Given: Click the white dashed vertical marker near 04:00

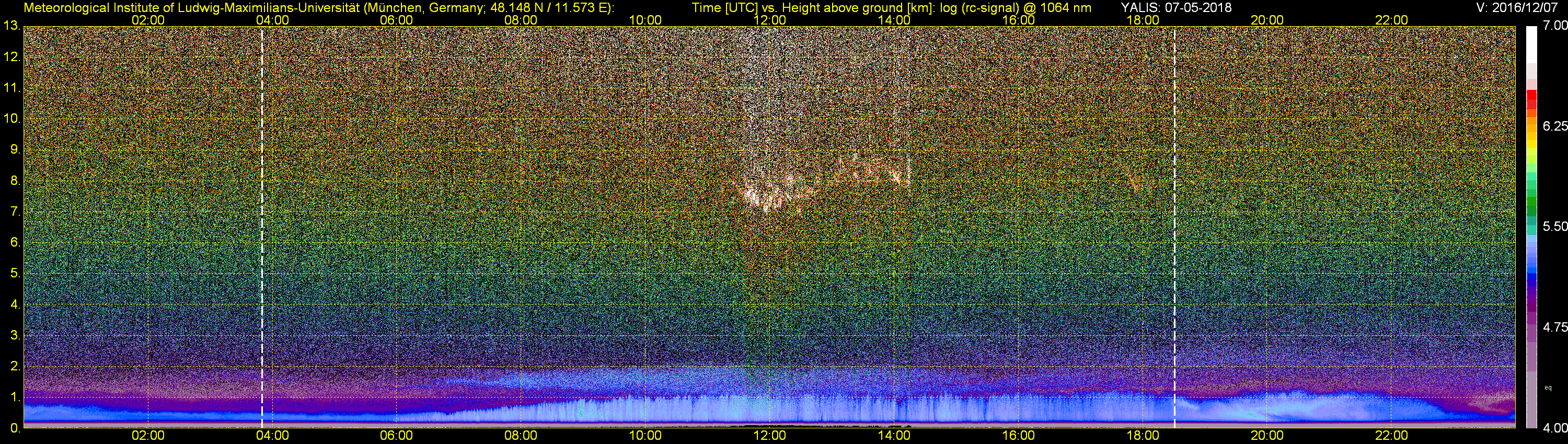Looking at the screenshot, I should [262, 227].
